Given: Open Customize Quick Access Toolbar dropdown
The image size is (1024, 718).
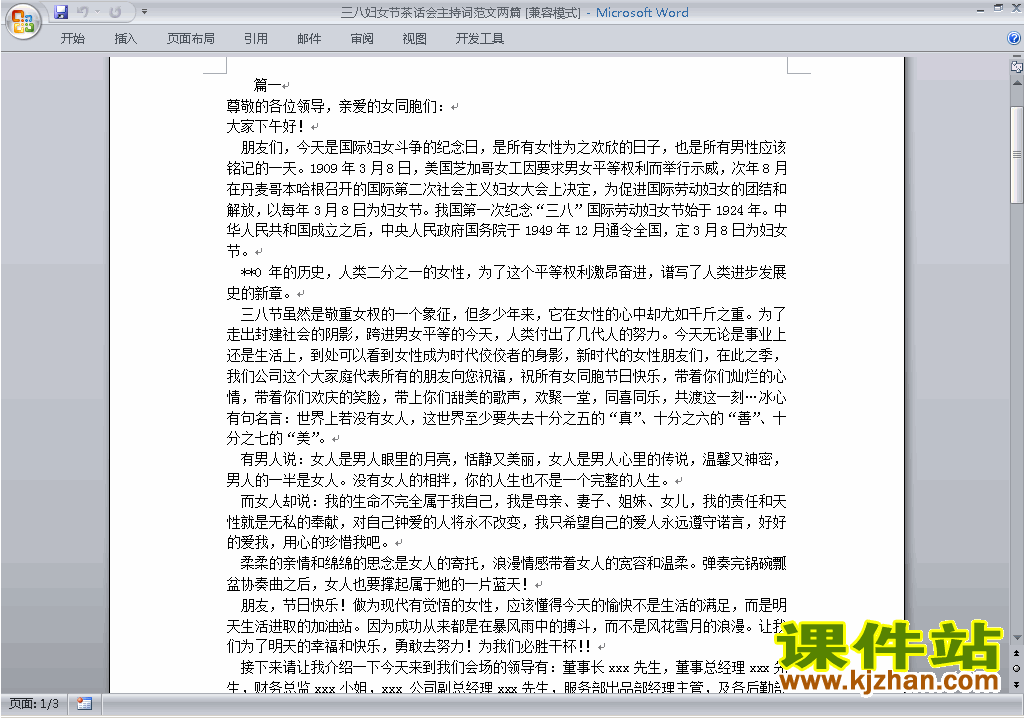Looking at the screenshot, I should tap(144, 12).
